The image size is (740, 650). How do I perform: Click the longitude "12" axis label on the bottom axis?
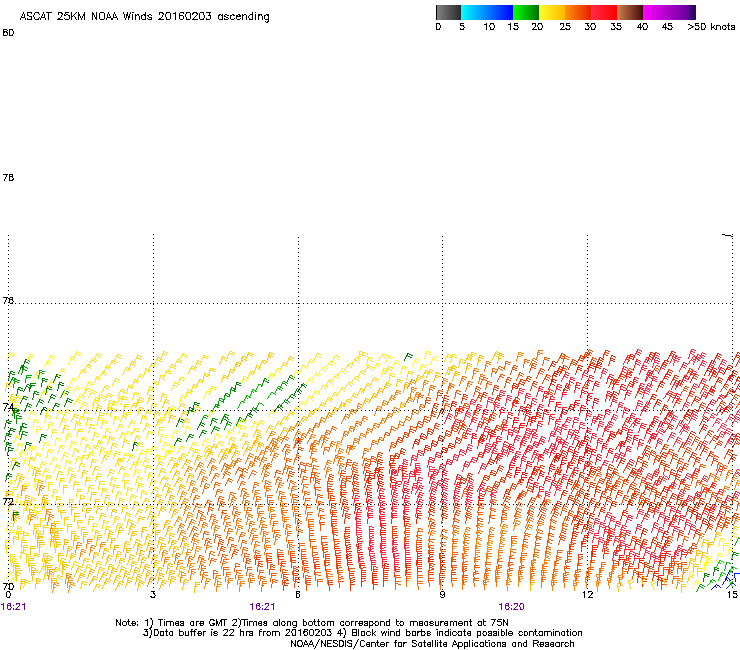pos(588,595)
